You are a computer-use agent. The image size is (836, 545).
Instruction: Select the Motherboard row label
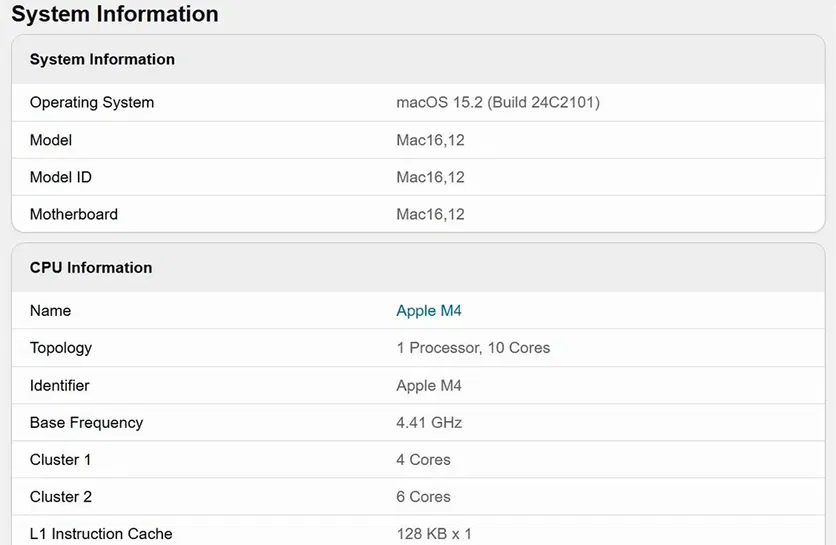(x=74, y=215)
